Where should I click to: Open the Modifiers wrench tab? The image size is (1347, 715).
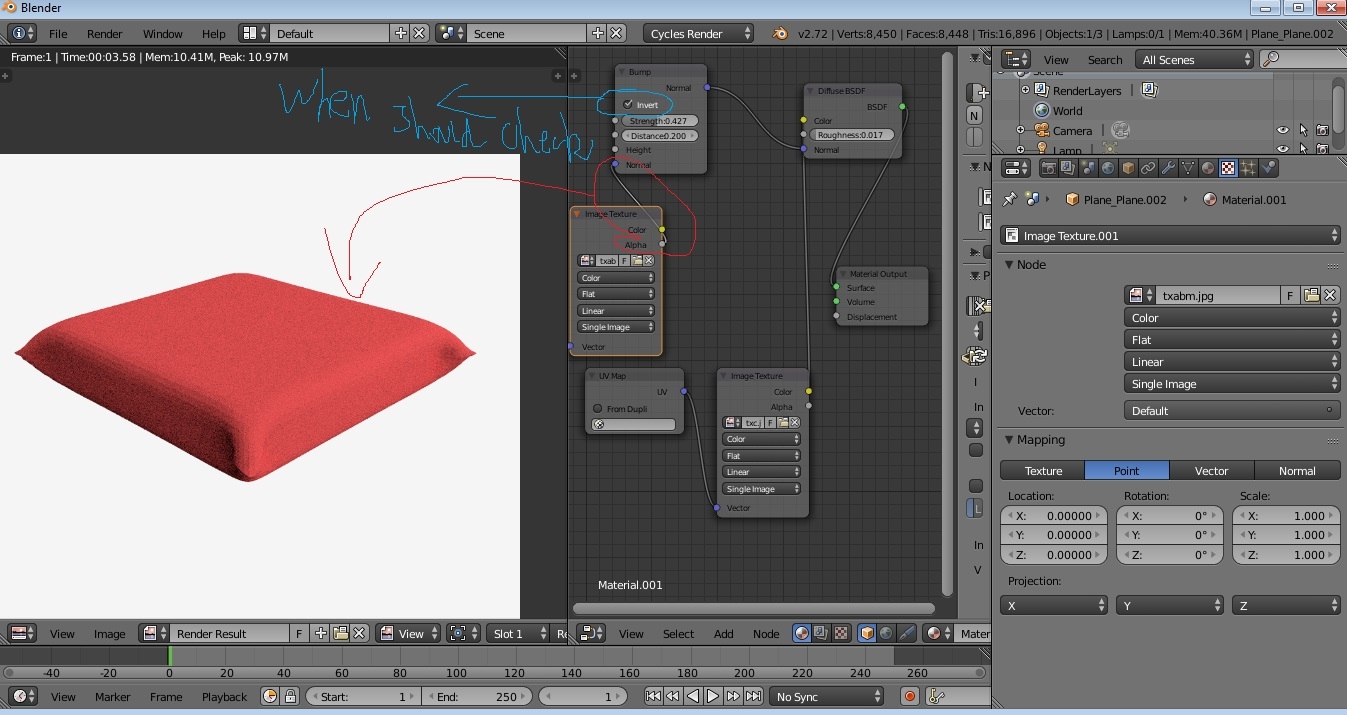[x=1168, y=168]
